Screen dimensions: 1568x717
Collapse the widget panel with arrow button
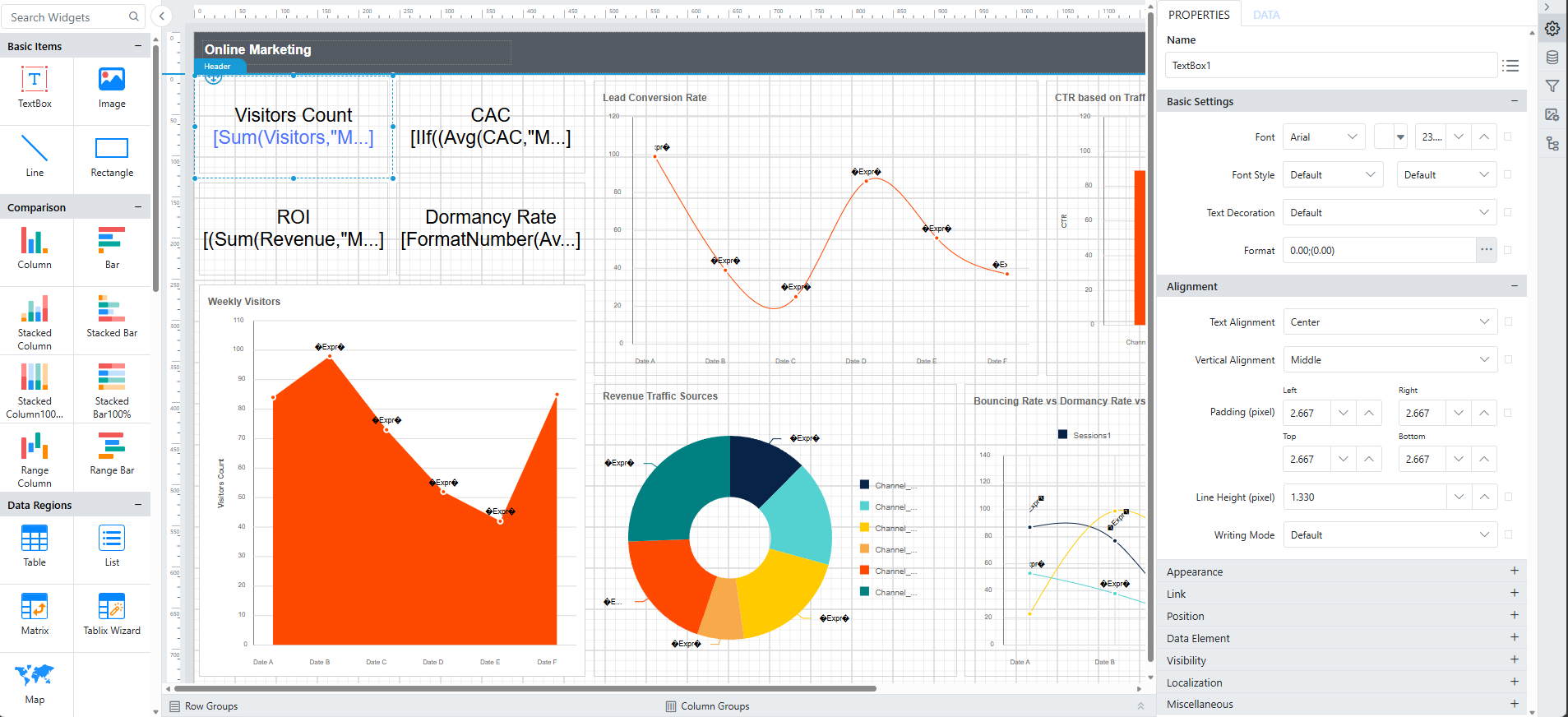162,16
